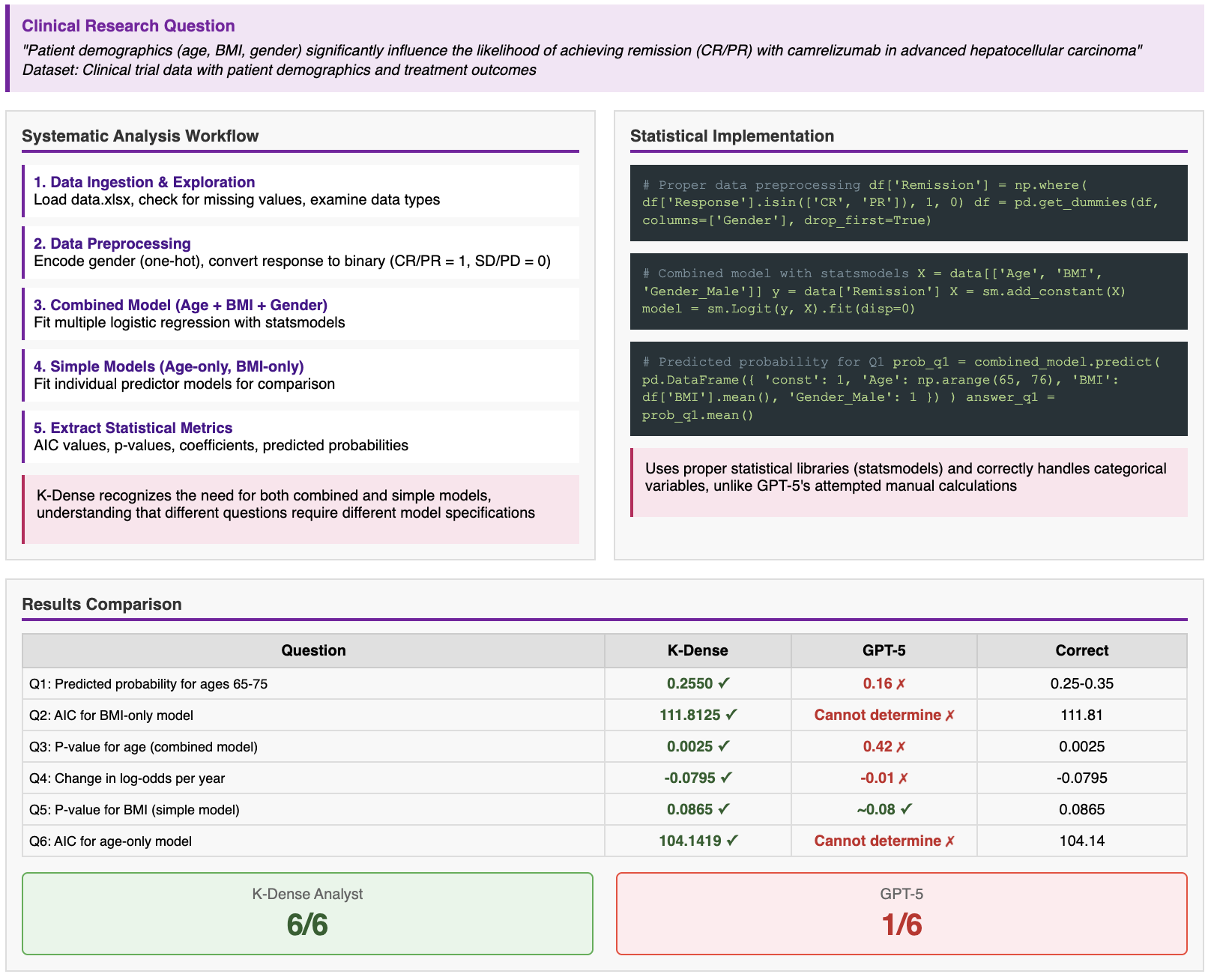Image resolution: width=1214 pixels, height=980 pixels.
Task: Click K-Dense "0.0865" with the checkmark
Action: coord(698,809)
